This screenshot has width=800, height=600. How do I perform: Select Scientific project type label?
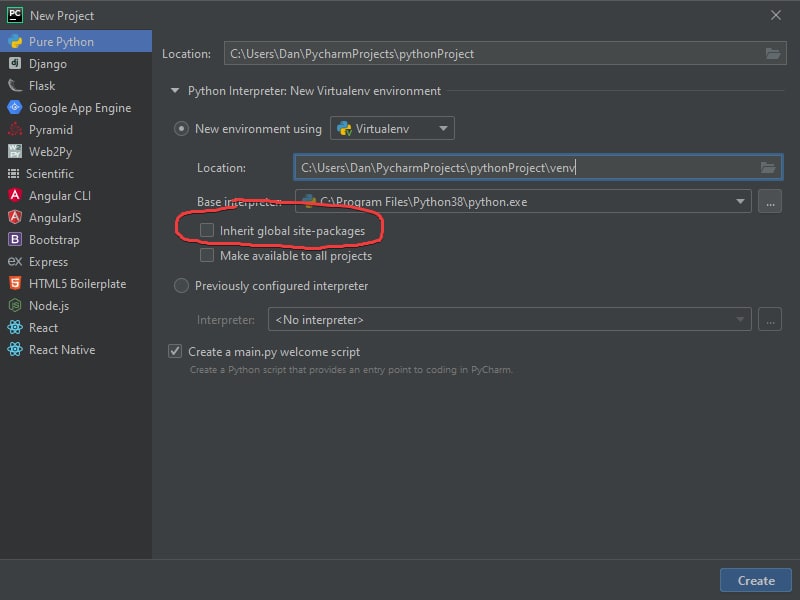[x=50, y=173]
